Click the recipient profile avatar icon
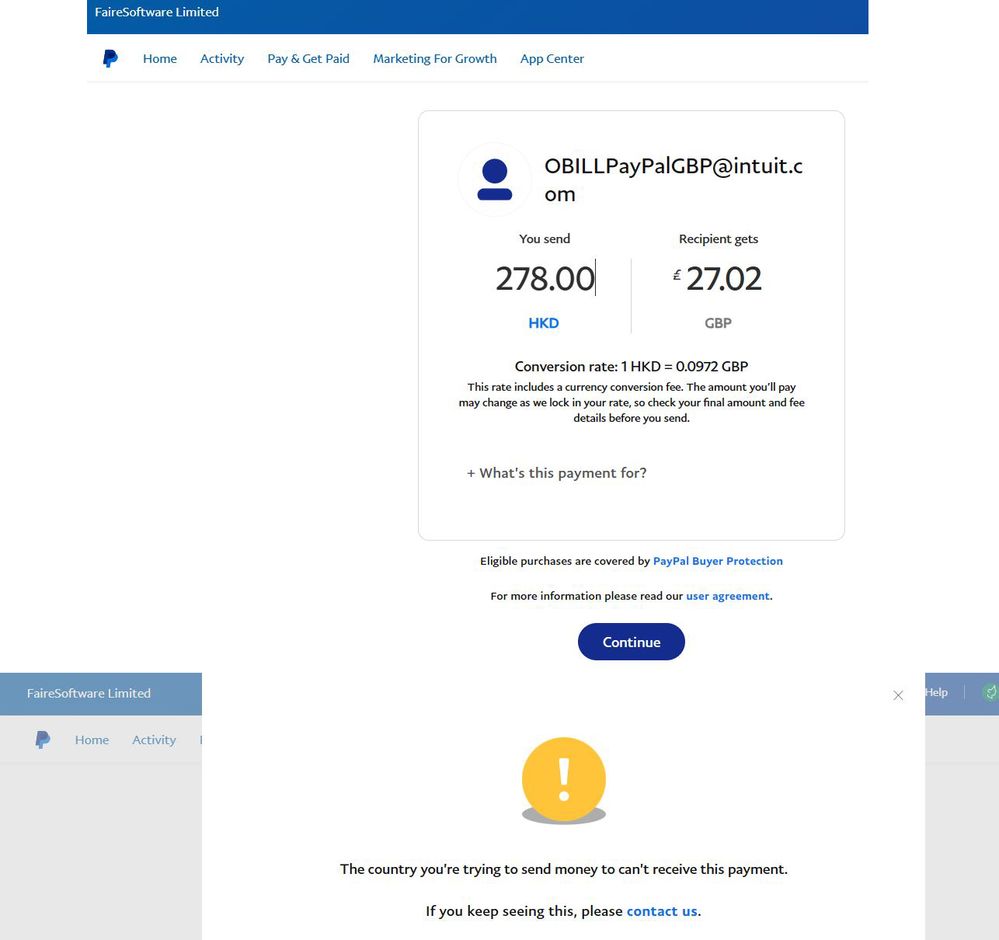Image resolution: width=999 pixels, height=940 pixels. (x=495, y=180)
